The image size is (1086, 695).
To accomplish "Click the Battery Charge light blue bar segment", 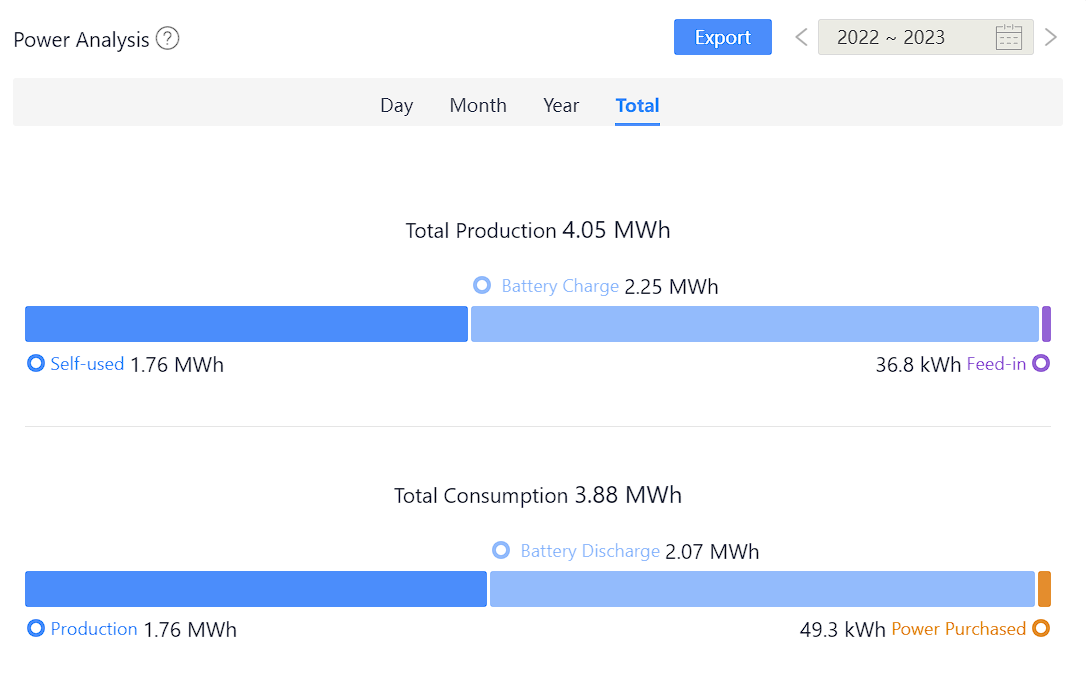I will [x=755, y=324].
